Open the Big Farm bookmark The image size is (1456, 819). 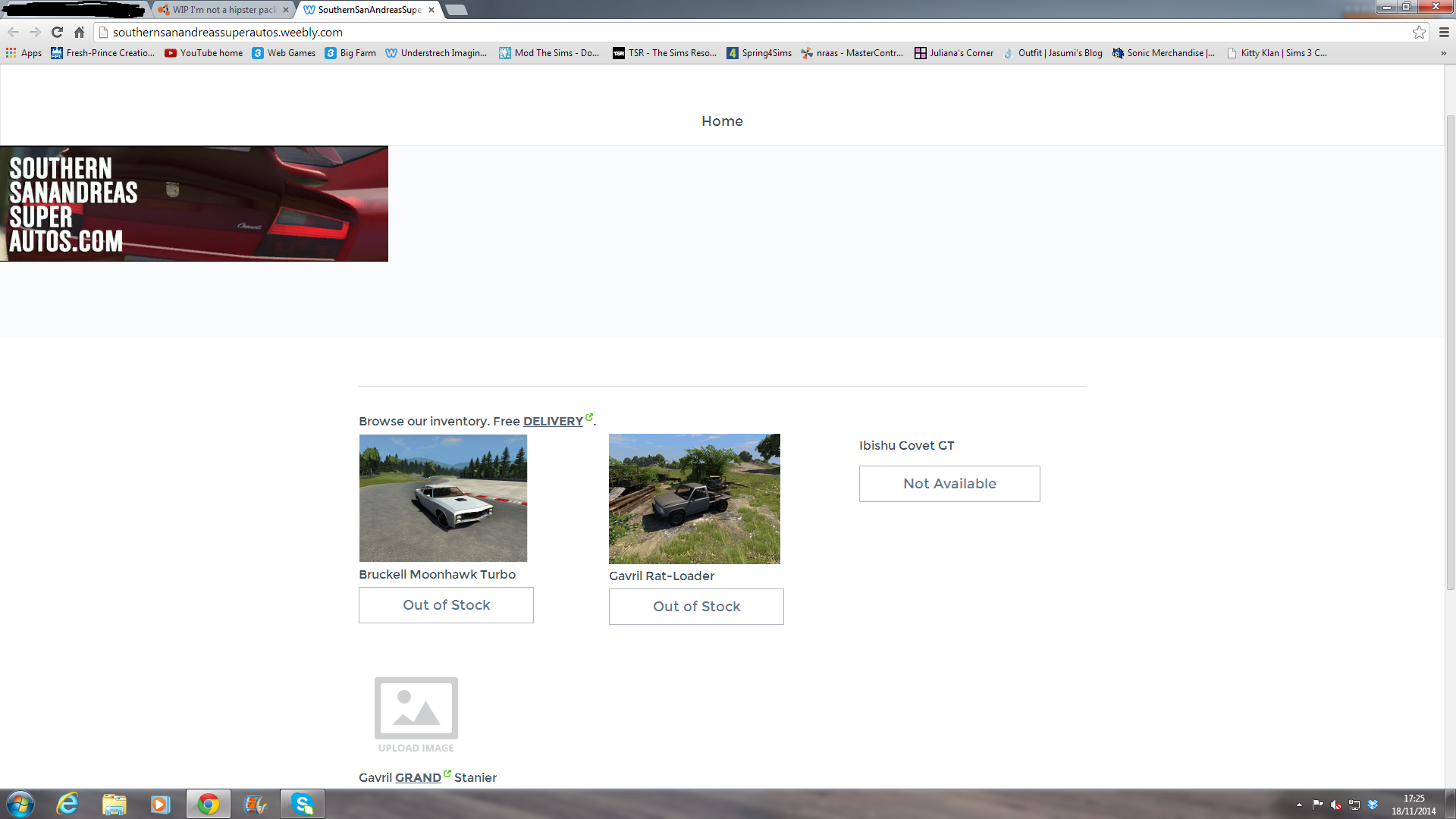pos(350,53)
